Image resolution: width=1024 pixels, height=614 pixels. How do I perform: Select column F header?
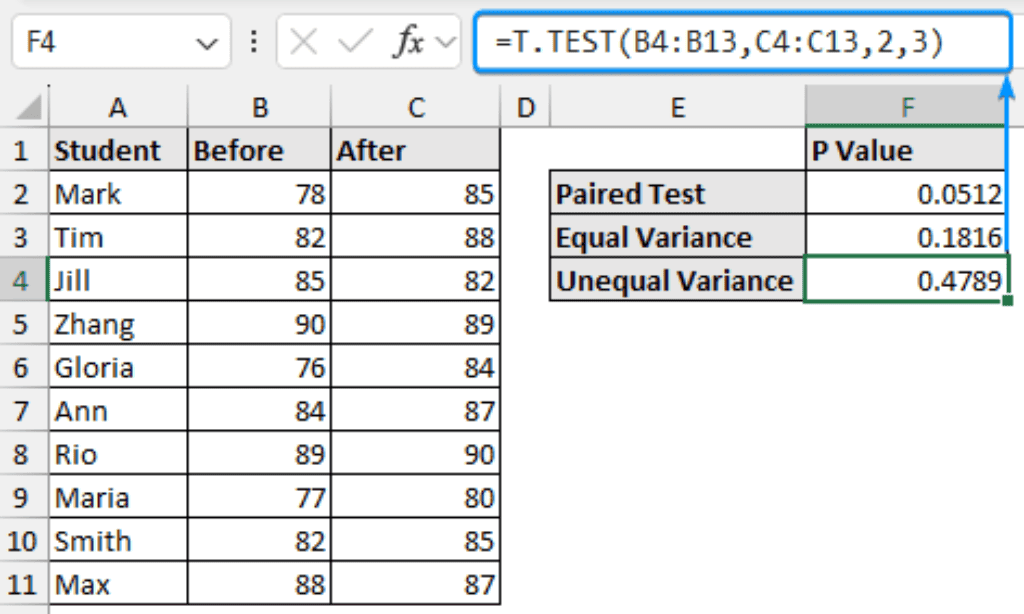point(906,107)
